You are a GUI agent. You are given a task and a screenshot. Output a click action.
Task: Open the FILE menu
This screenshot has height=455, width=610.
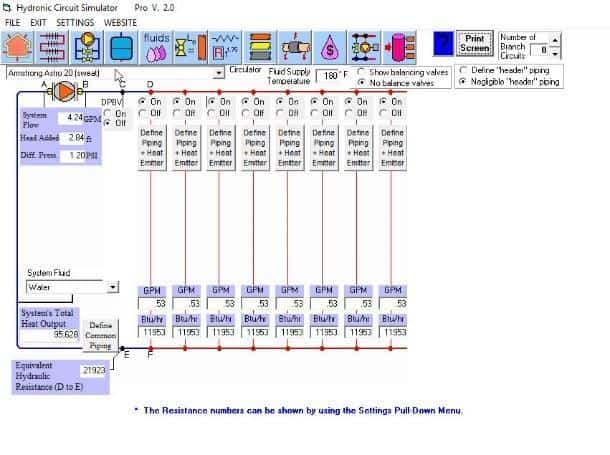tap(13, 21)
